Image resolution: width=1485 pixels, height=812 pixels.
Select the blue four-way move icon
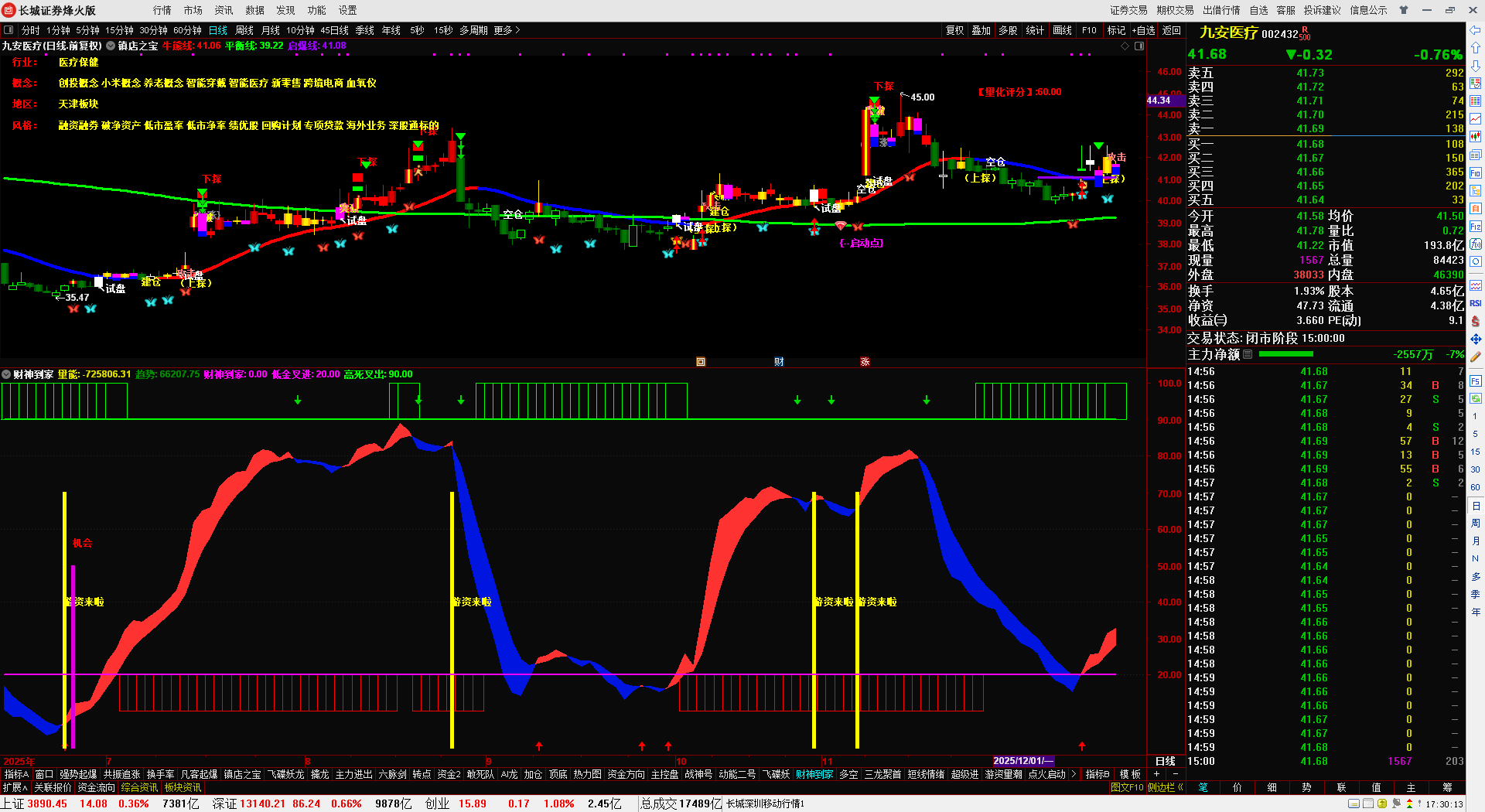(1476, 339)
